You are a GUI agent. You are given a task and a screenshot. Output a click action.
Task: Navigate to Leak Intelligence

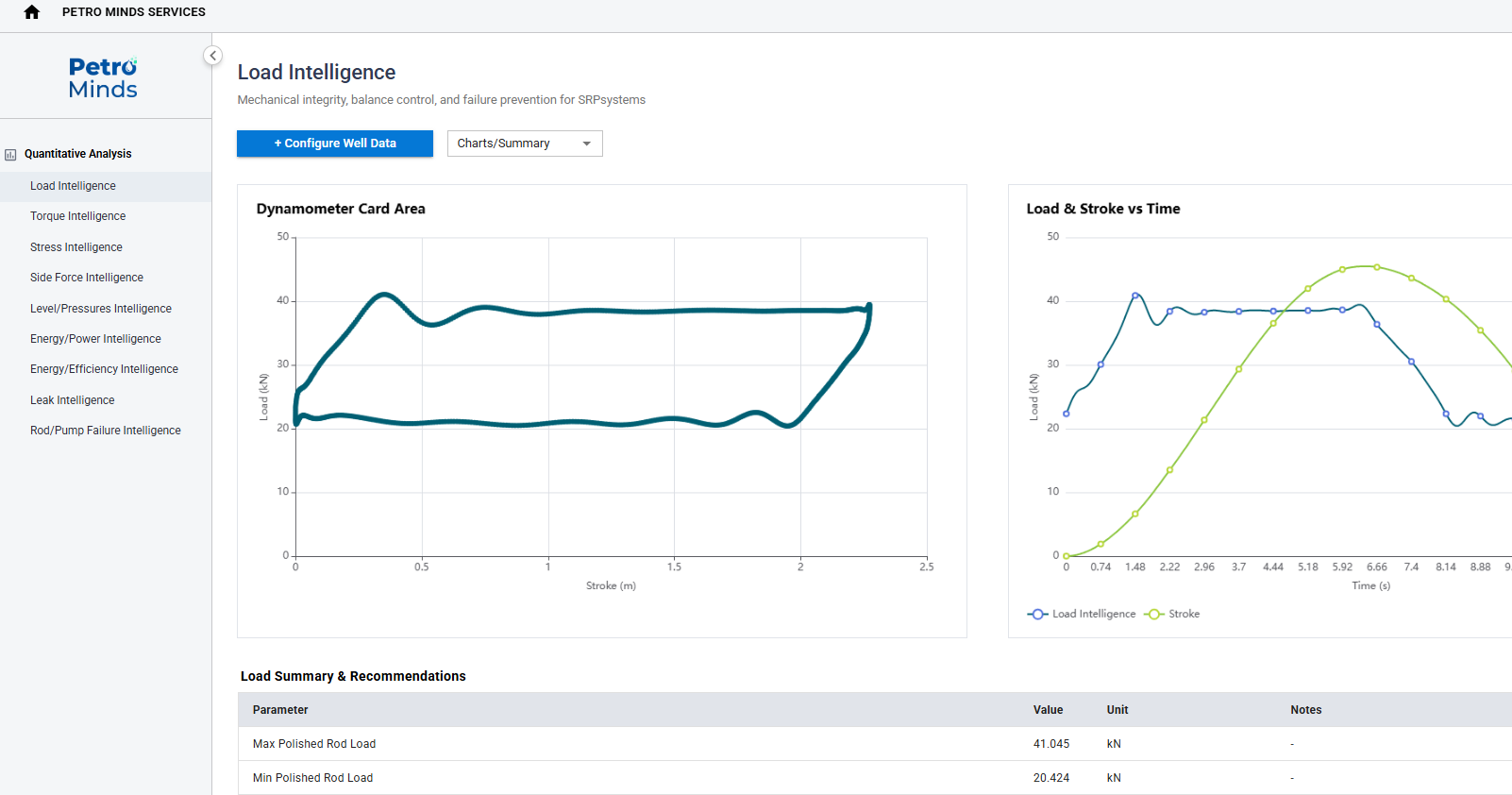tap(73, 400)
